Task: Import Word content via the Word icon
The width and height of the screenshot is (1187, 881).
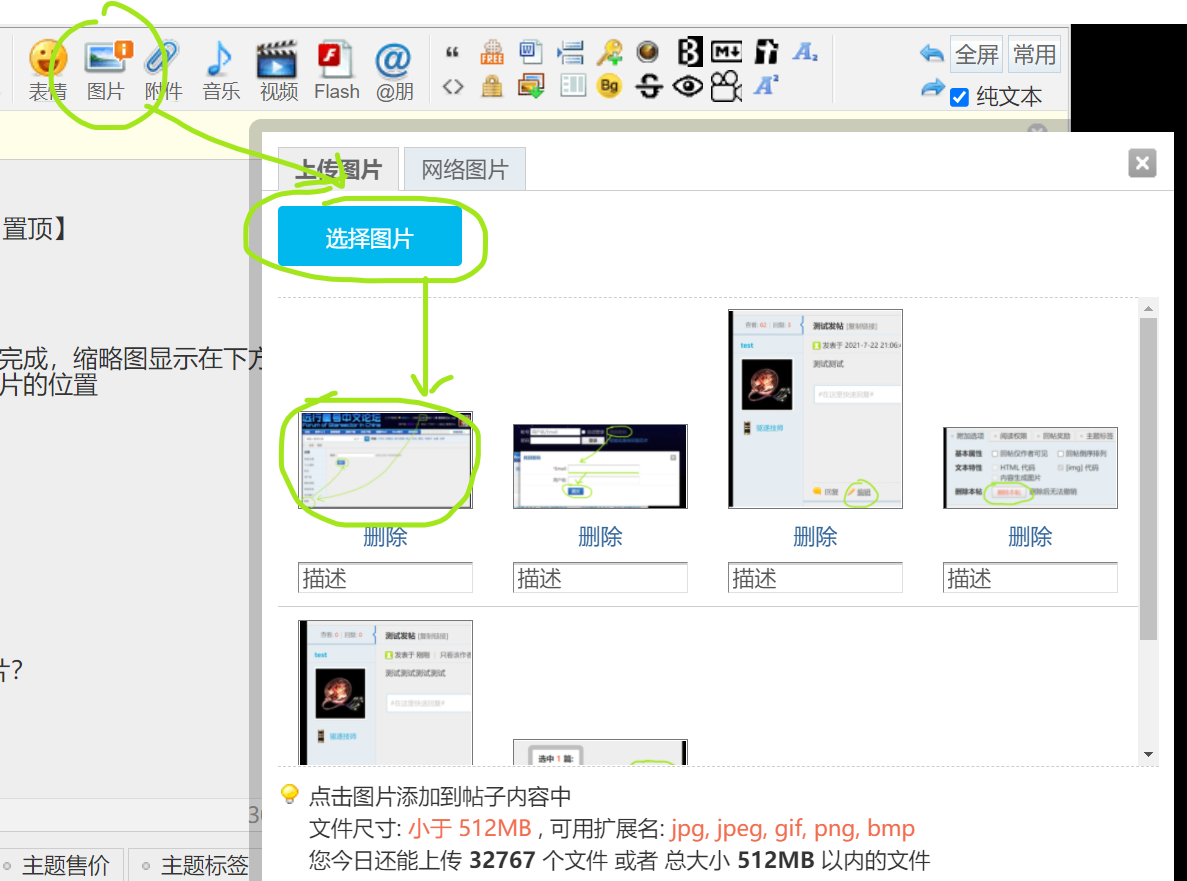Action: [530, 51]
